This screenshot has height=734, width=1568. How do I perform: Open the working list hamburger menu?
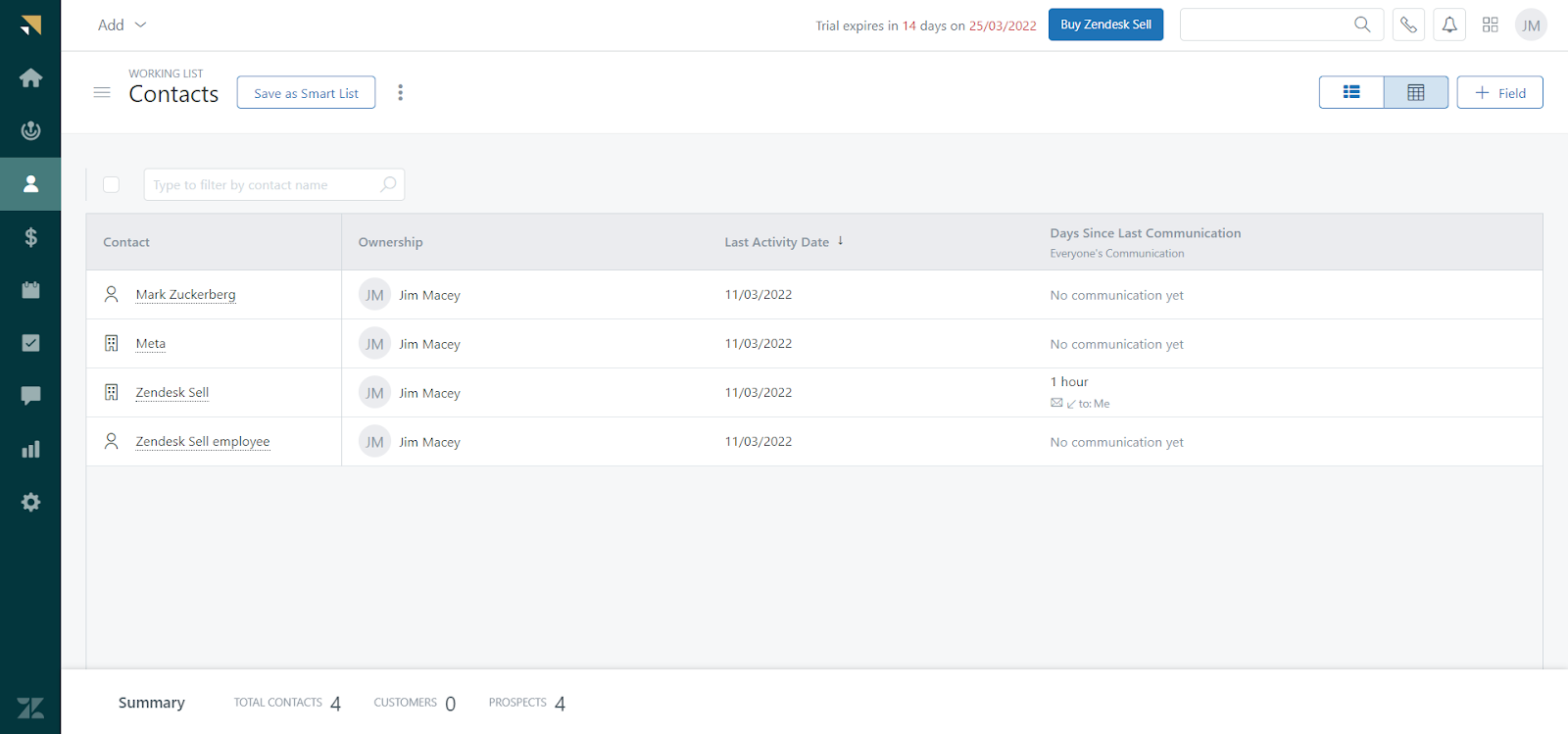click(102, 92)
